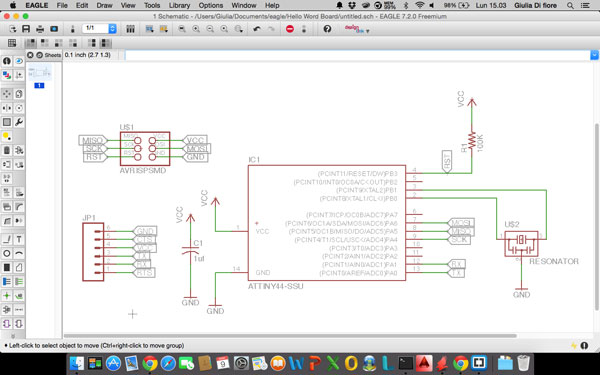The width and height of the screenshot is (600, 375).
Task: Select the Group tool
Action: (7, 122)
